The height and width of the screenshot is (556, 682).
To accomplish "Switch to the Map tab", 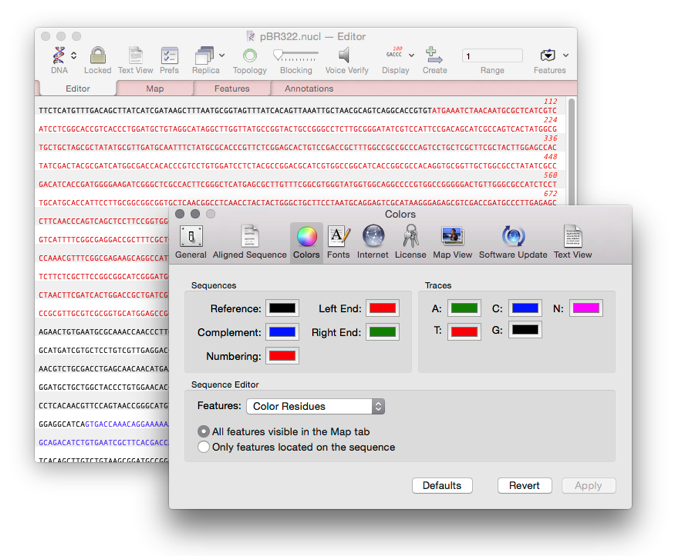I will pos(155,89).
